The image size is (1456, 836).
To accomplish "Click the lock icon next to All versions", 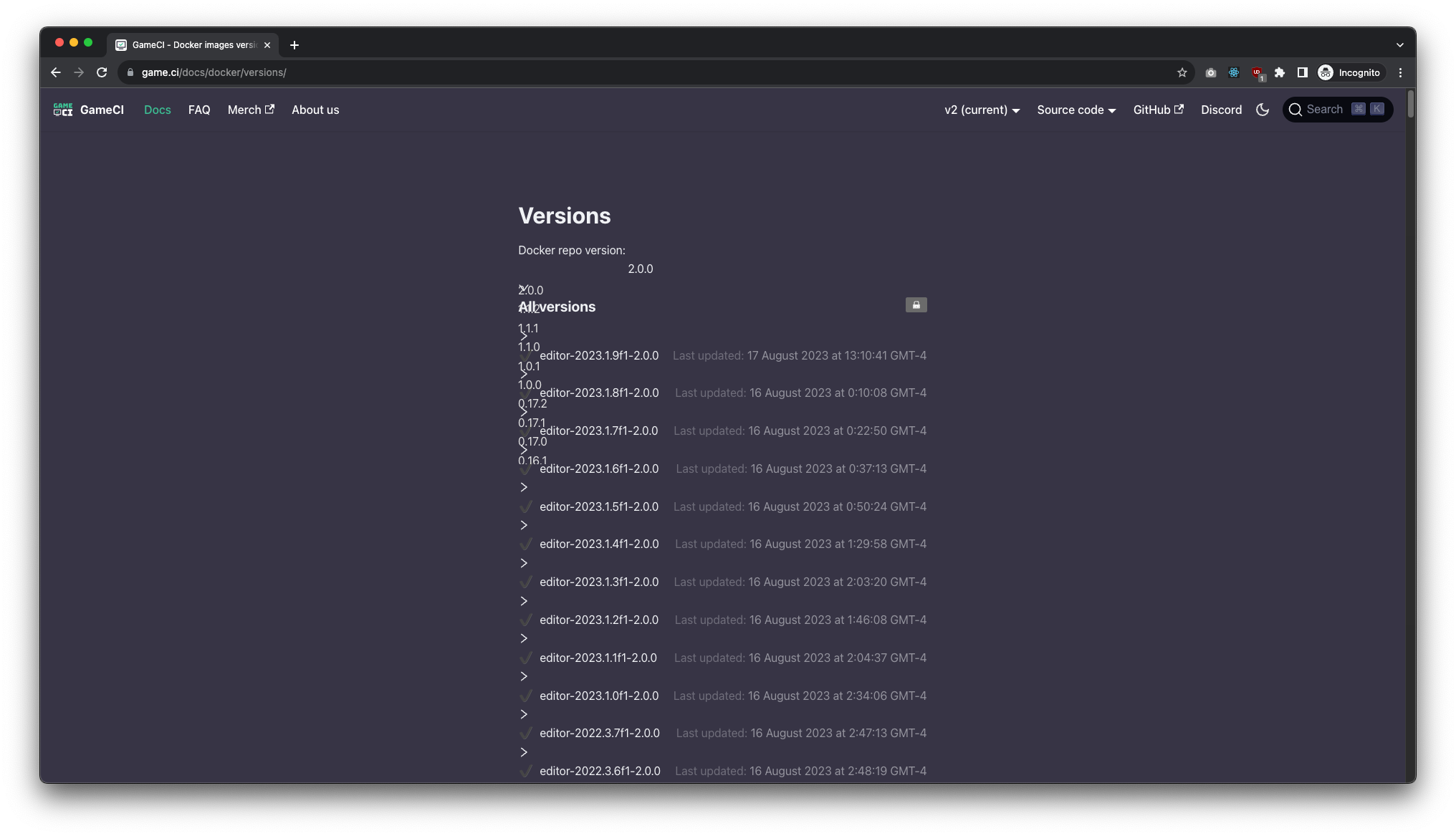I will [x=916, y=304].
